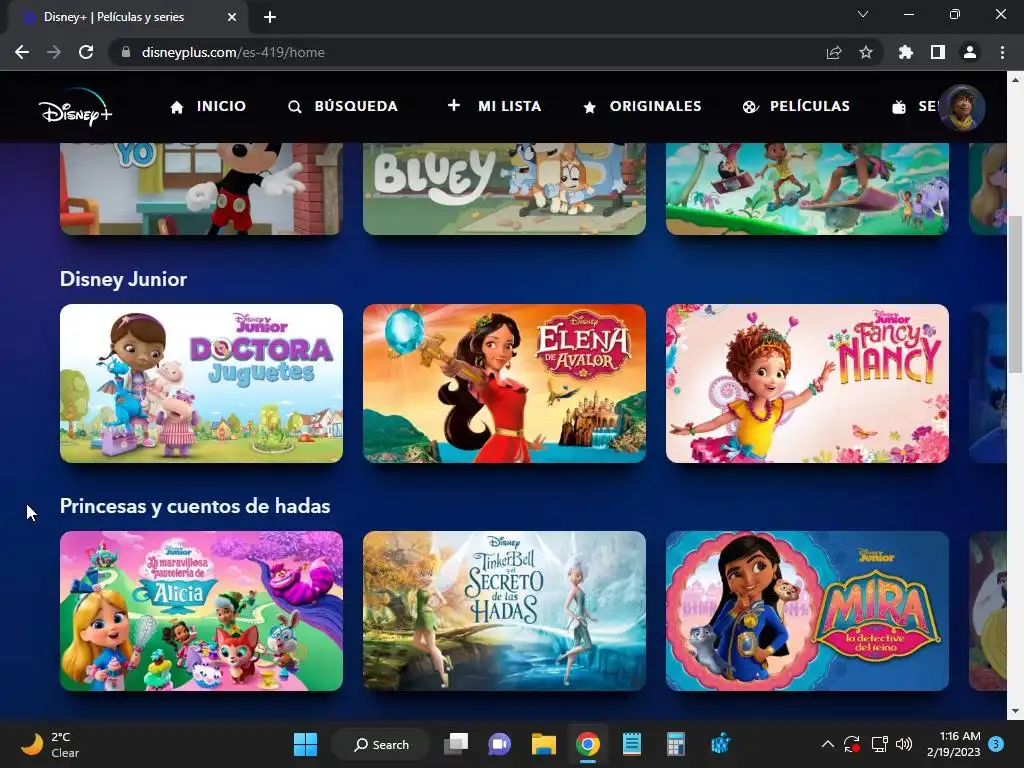Open La maravillosa pastelería de Alicia

coord(201,611)
